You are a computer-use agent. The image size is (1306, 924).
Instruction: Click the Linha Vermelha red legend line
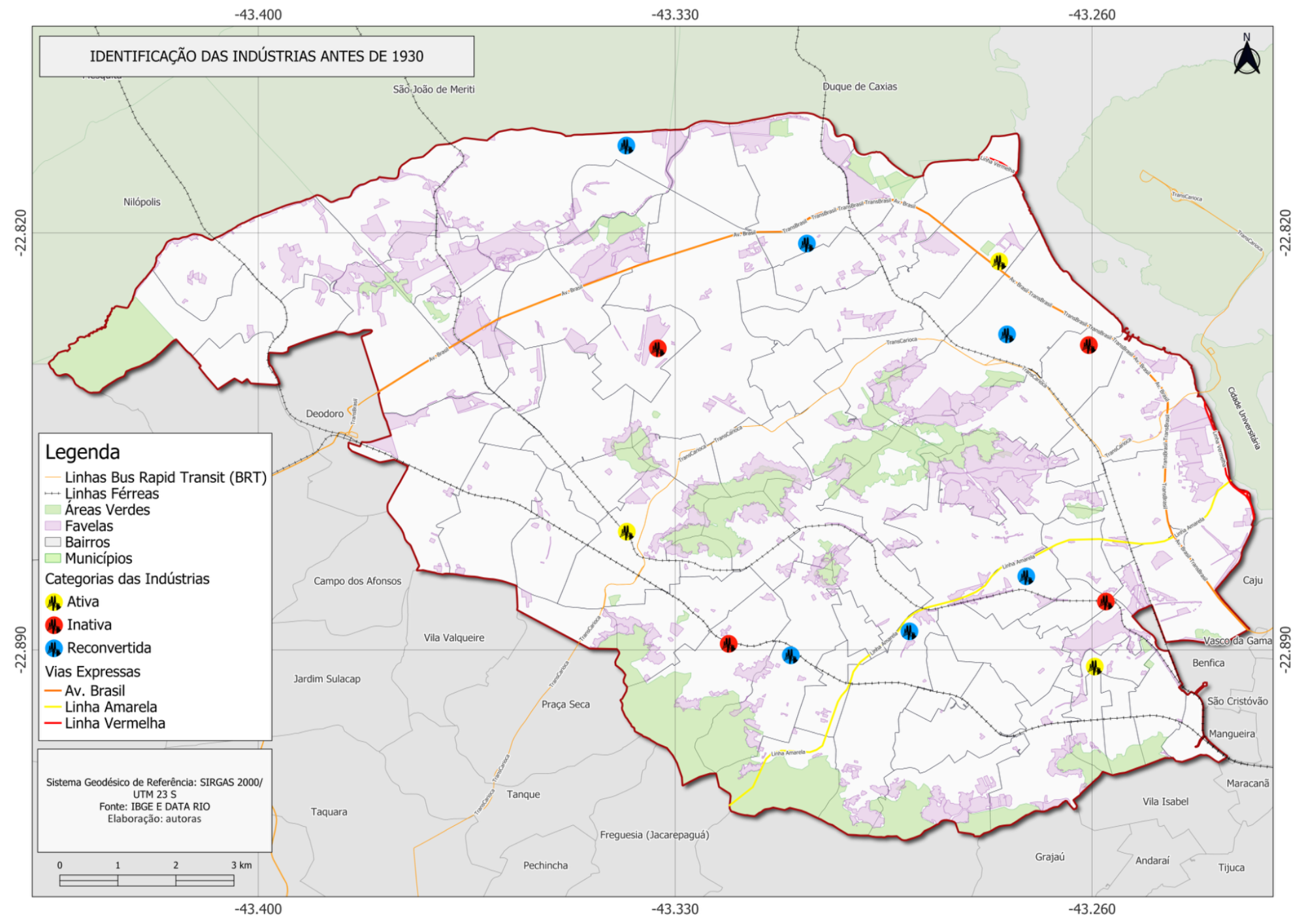[x=53, y=723]
